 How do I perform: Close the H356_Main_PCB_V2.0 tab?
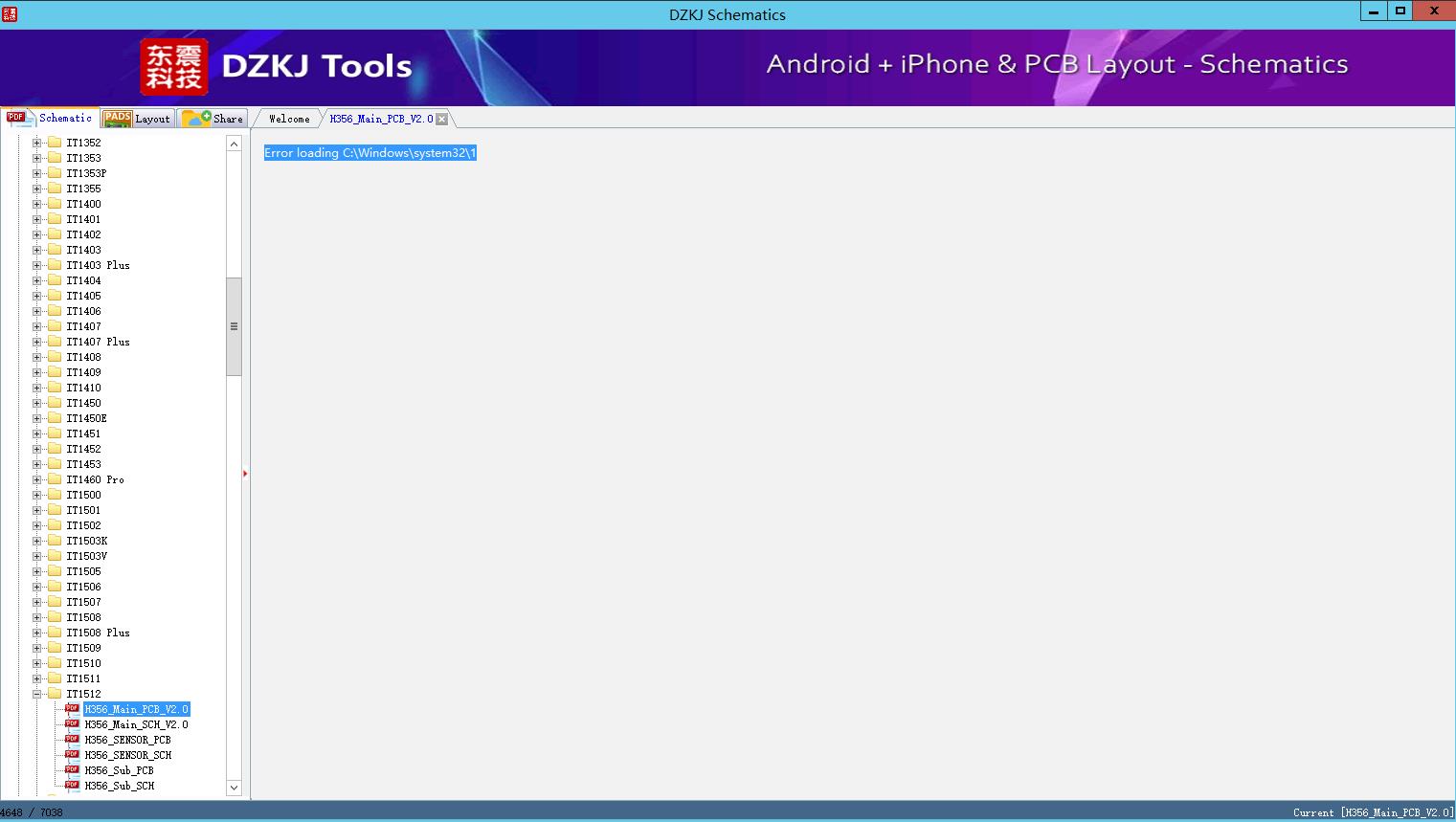click(442, 119)
